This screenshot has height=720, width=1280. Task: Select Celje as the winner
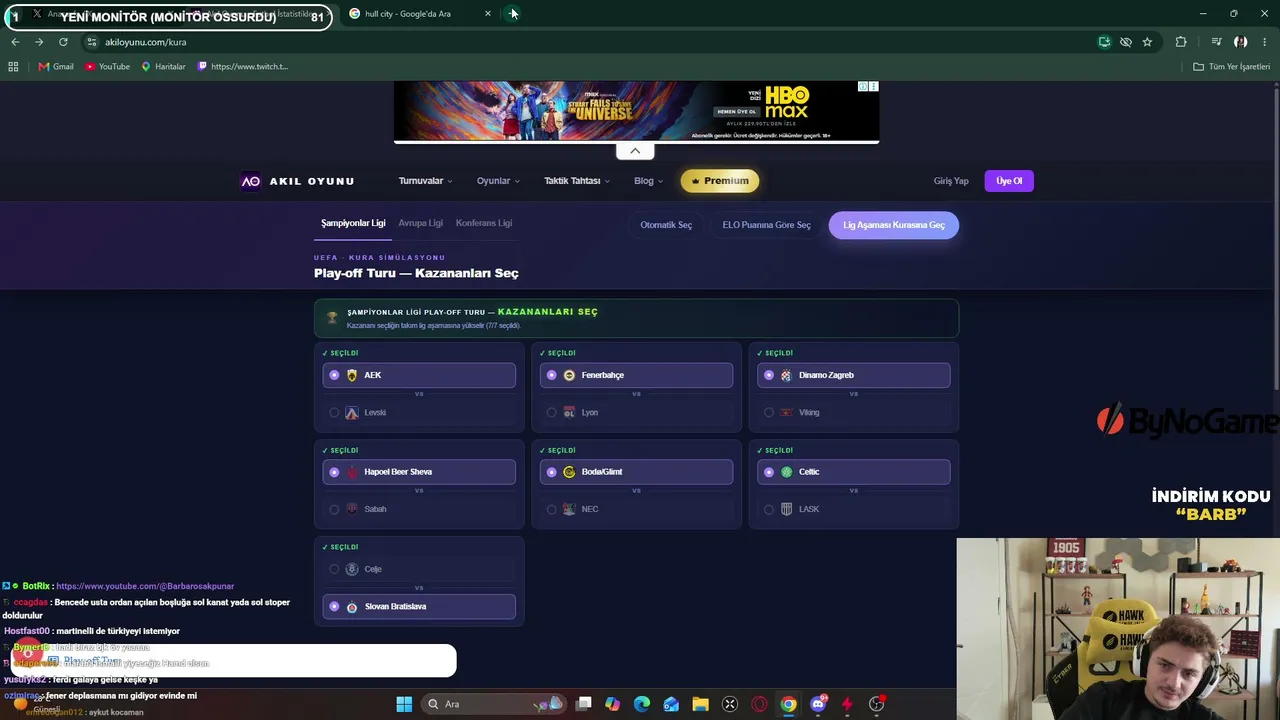pyautogui.click(x=419, y=569)
